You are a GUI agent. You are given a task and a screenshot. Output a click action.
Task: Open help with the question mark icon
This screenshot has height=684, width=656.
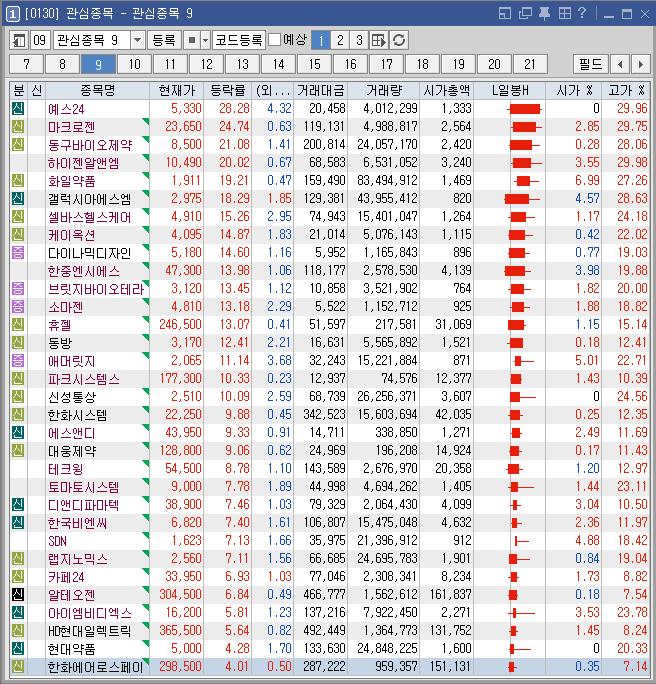click(x=582, y=13)
